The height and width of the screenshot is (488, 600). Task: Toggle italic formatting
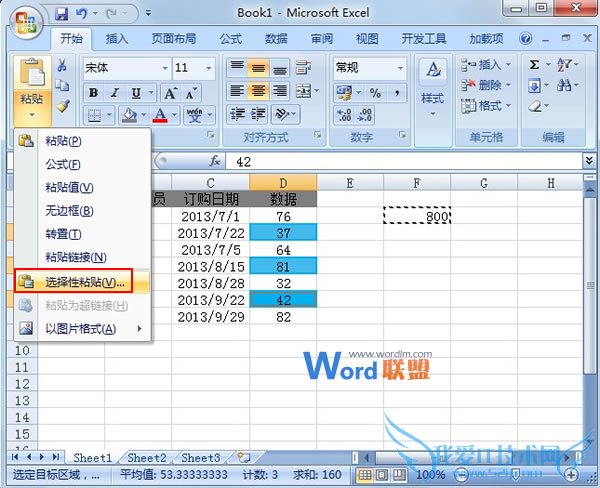pyautogui.click(x=114, y=93)
